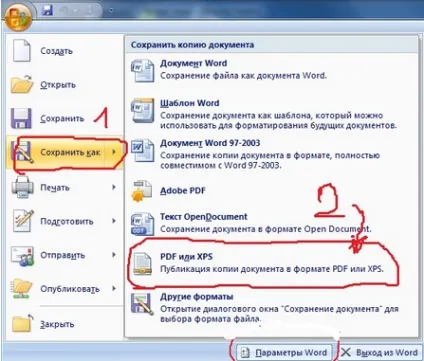The width and height of the screenshot is (424, 361).
Task: Click the Другие форматы floppy pencil icon
Action: (x=143, y=304)
